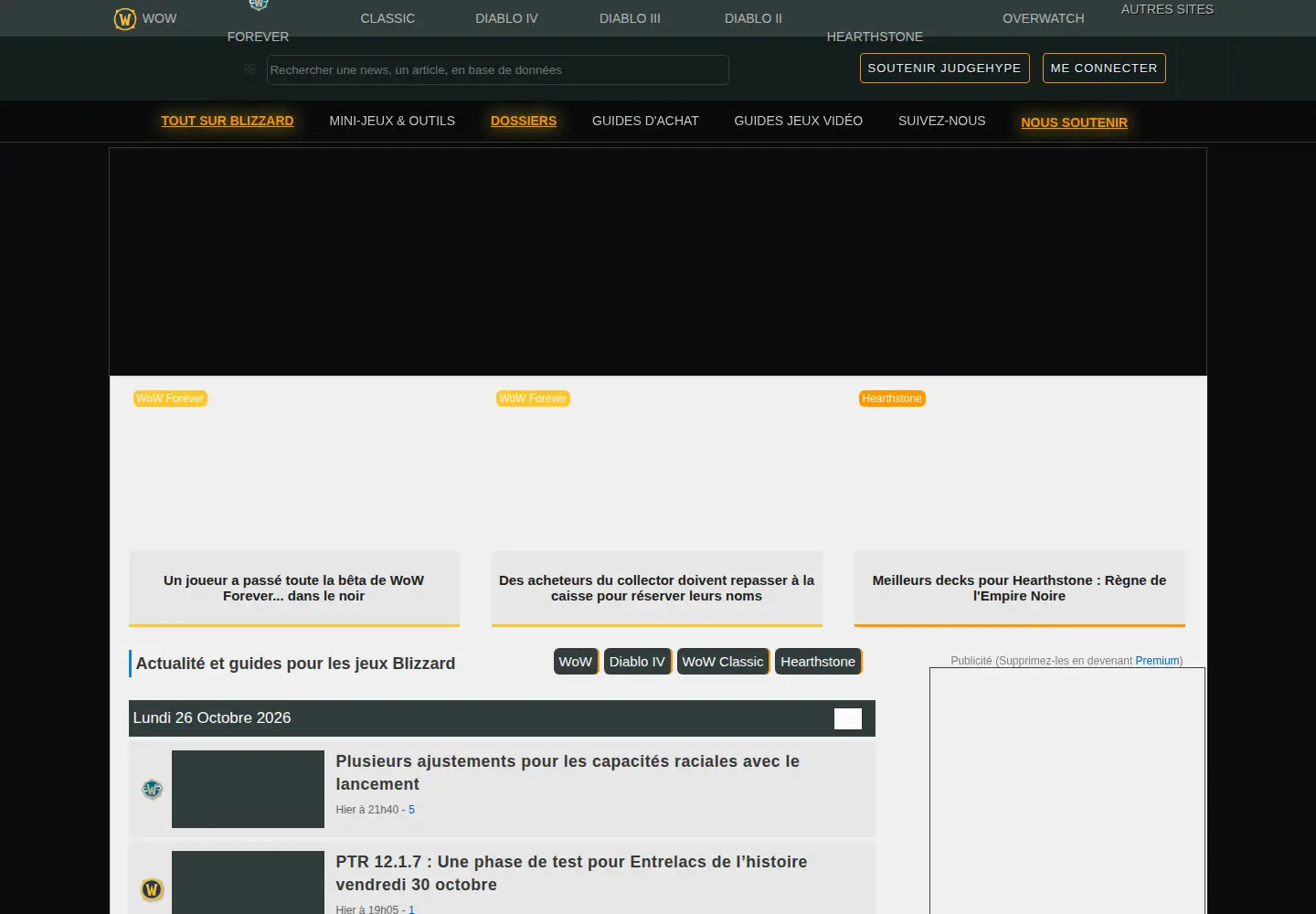Go to DIABLO IV section
The image size is (1316, 914).
[506, 18]
